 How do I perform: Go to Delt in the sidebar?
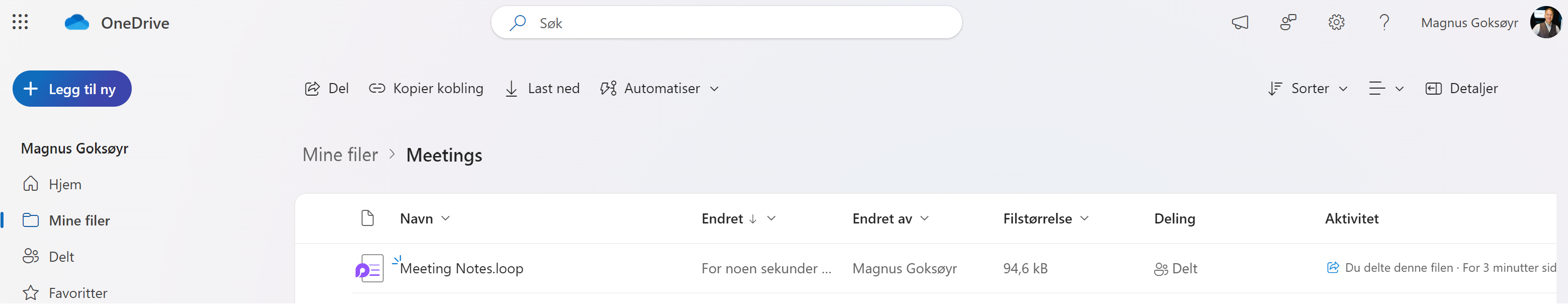(61, 257)
